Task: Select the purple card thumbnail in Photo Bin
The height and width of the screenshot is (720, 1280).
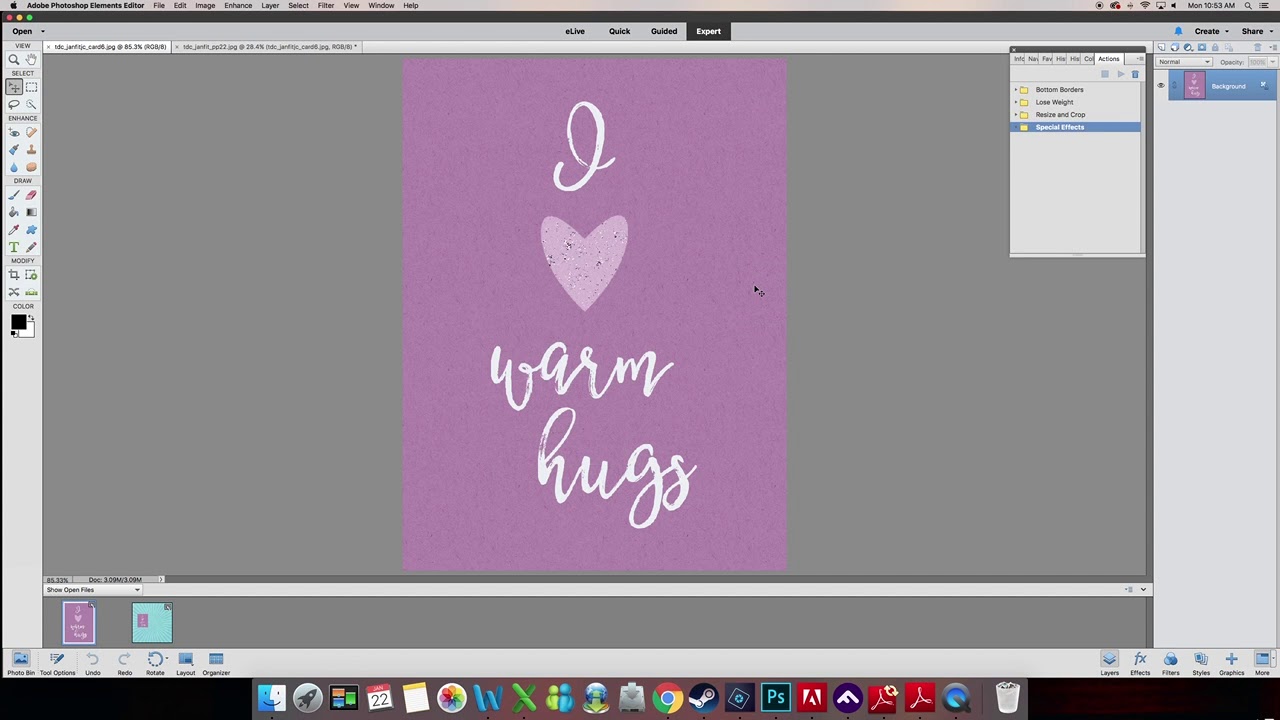Action: [x=79, y=623]
